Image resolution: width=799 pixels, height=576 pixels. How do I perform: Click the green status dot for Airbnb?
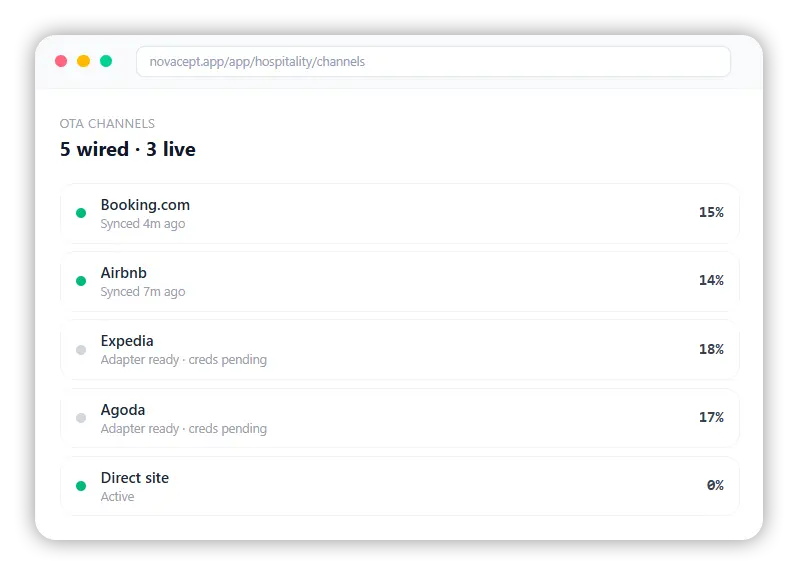tap(81, 281)
